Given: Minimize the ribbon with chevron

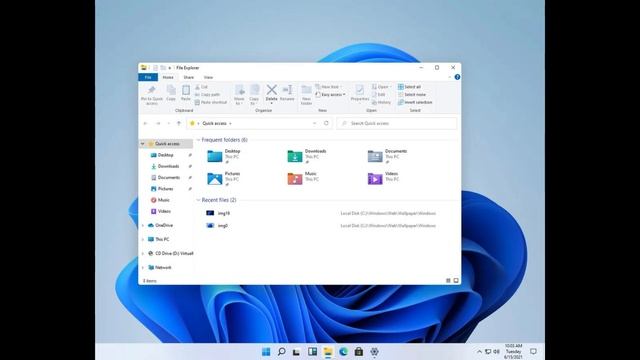Looking at the screenshot, I should click(x=450, y=77).
